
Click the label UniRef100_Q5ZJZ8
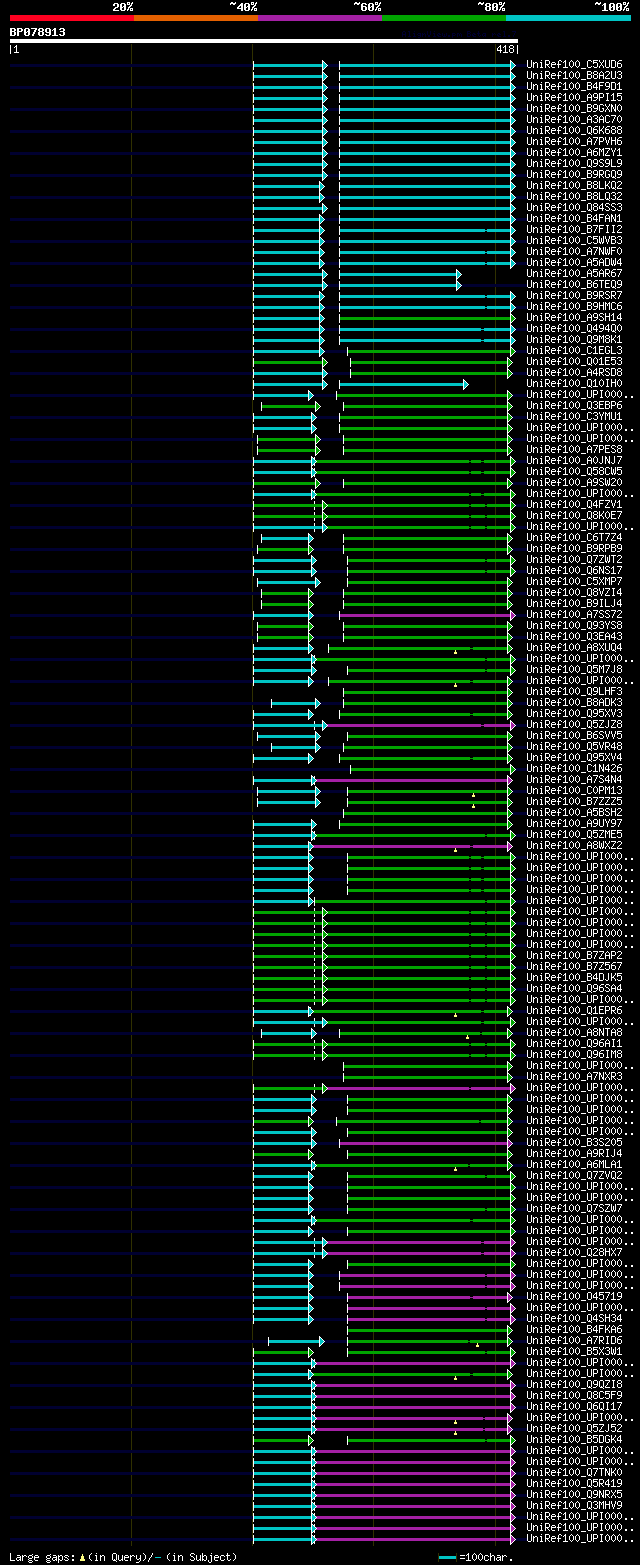(x=574, y=724)
